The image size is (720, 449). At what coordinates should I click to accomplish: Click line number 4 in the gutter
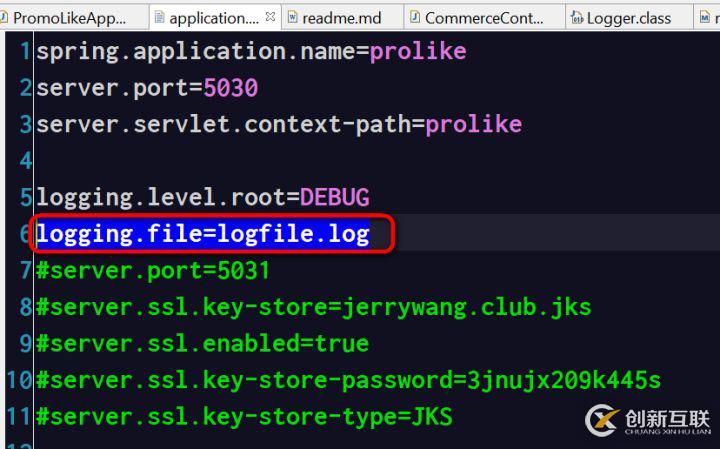26,161
